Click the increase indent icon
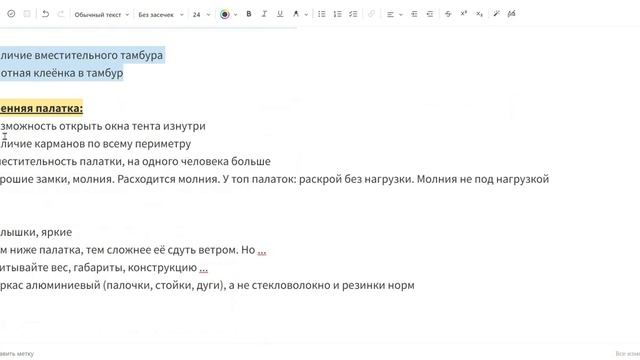The image size is (640, 360). point(414,14)
